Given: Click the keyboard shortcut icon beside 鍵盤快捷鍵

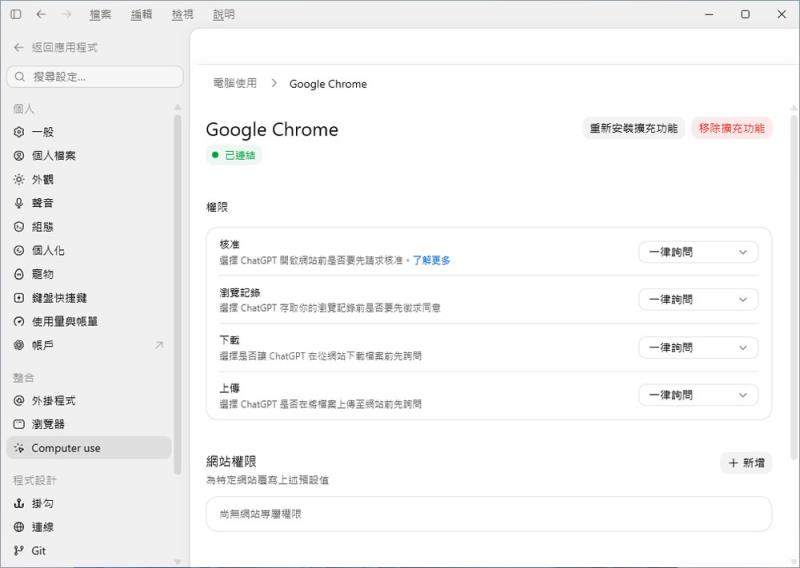Looking at the screenshot, I should 19,298.
